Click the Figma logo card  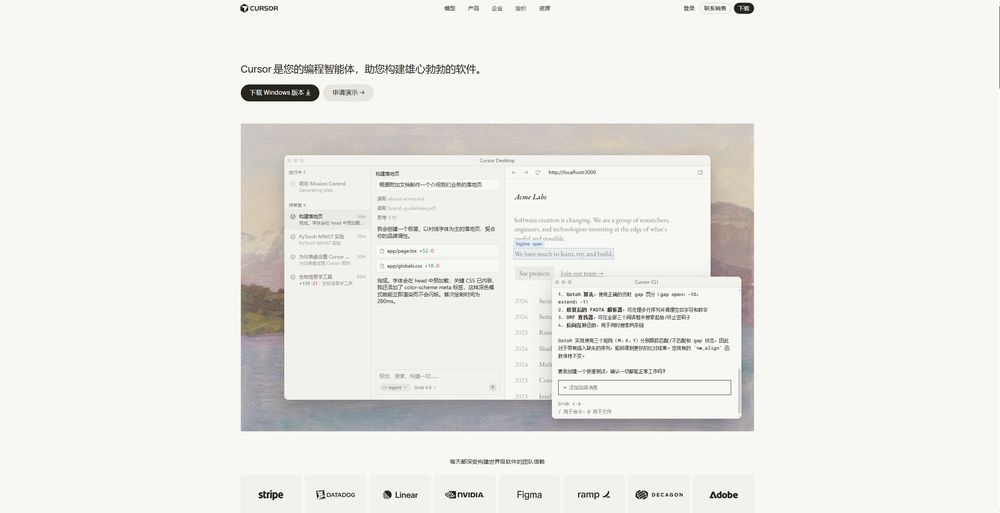529,494
